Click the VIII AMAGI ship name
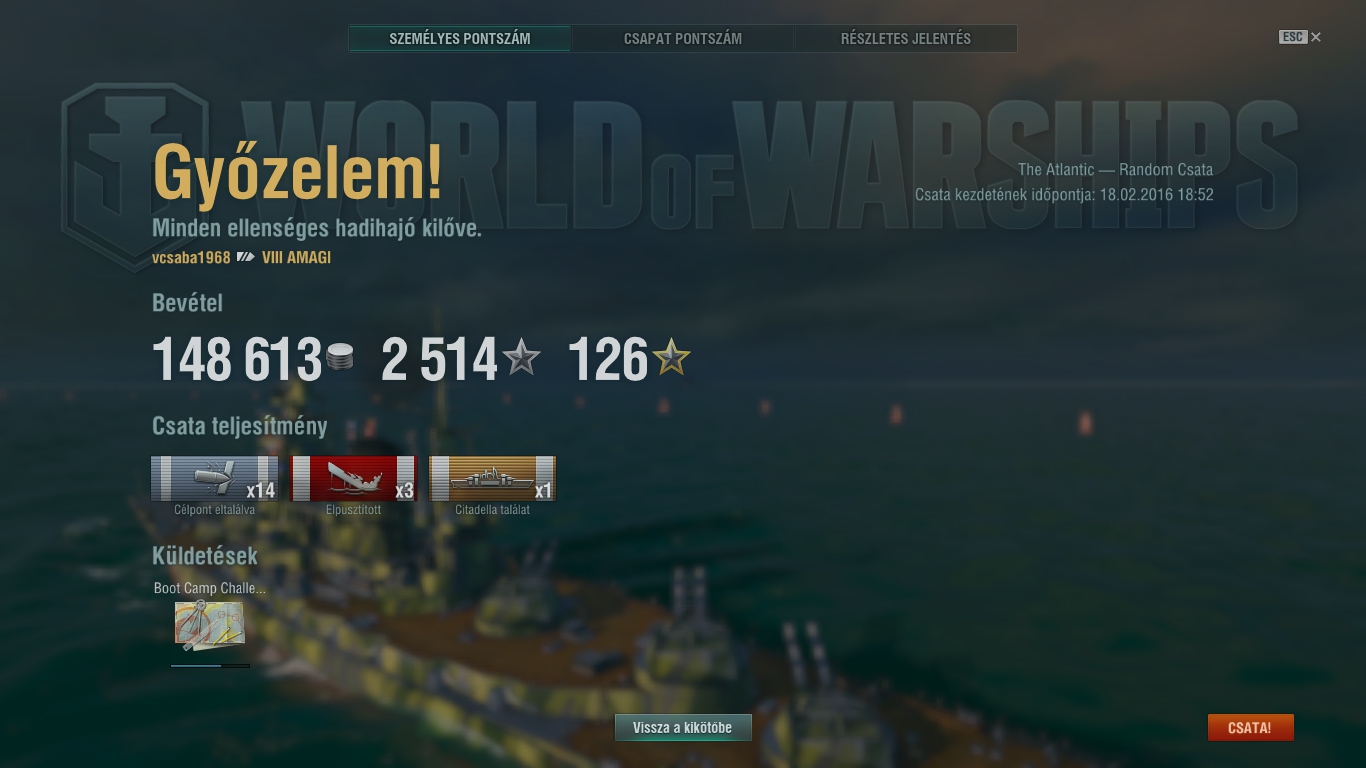Image resolution: width=1366 pixels, height=768 pixels. tap(296, 257)
